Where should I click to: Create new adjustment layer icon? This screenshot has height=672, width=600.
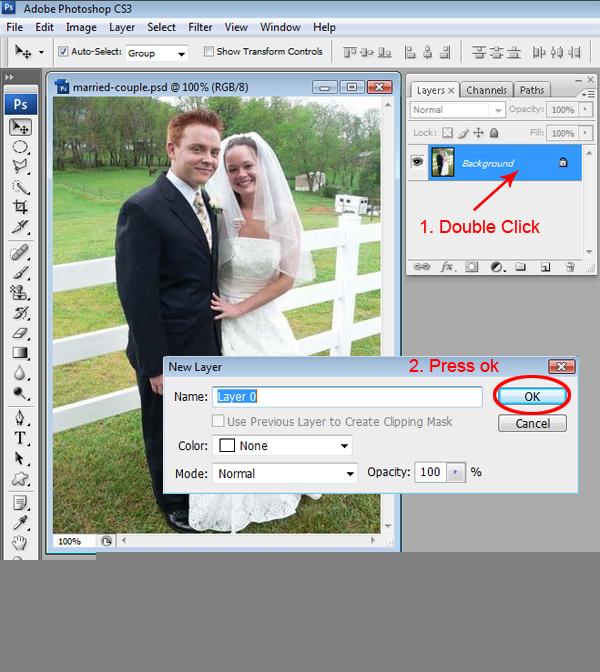pyautogui.click(x=497, y=267)
